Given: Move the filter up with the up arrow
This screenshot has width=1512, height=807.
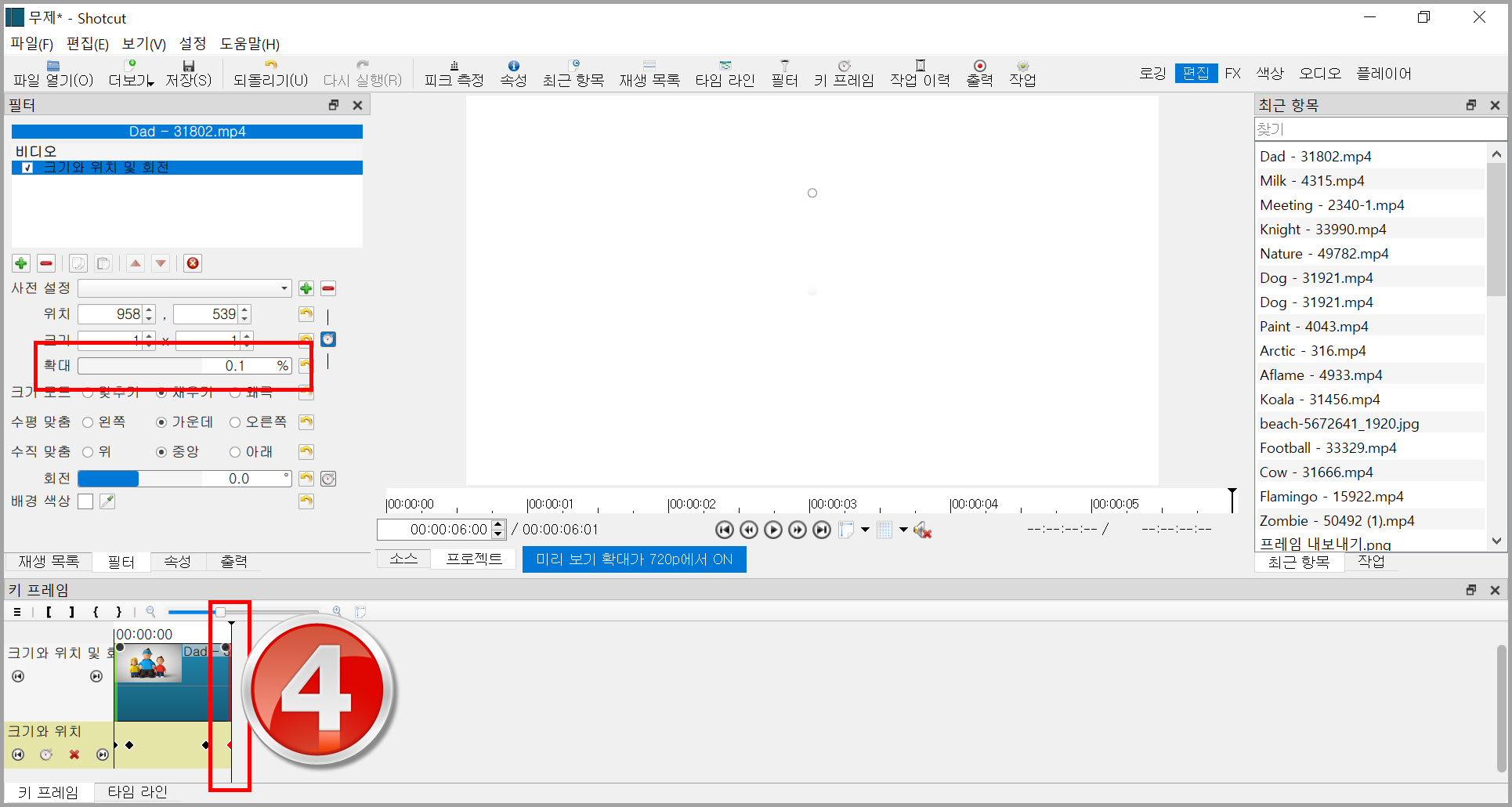Looking at the screenshot, I should pos(136,263).
